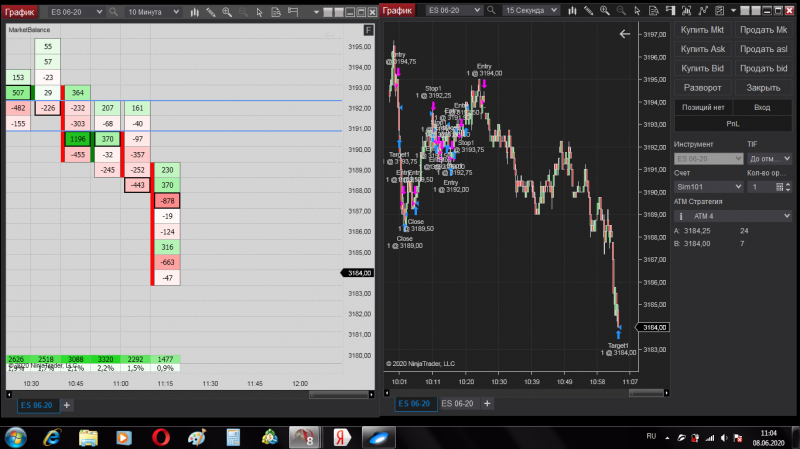Expand ES 06-20 instrument dropdown in left chart
This screenshot has height=449, width=800.
pos(99,12)
